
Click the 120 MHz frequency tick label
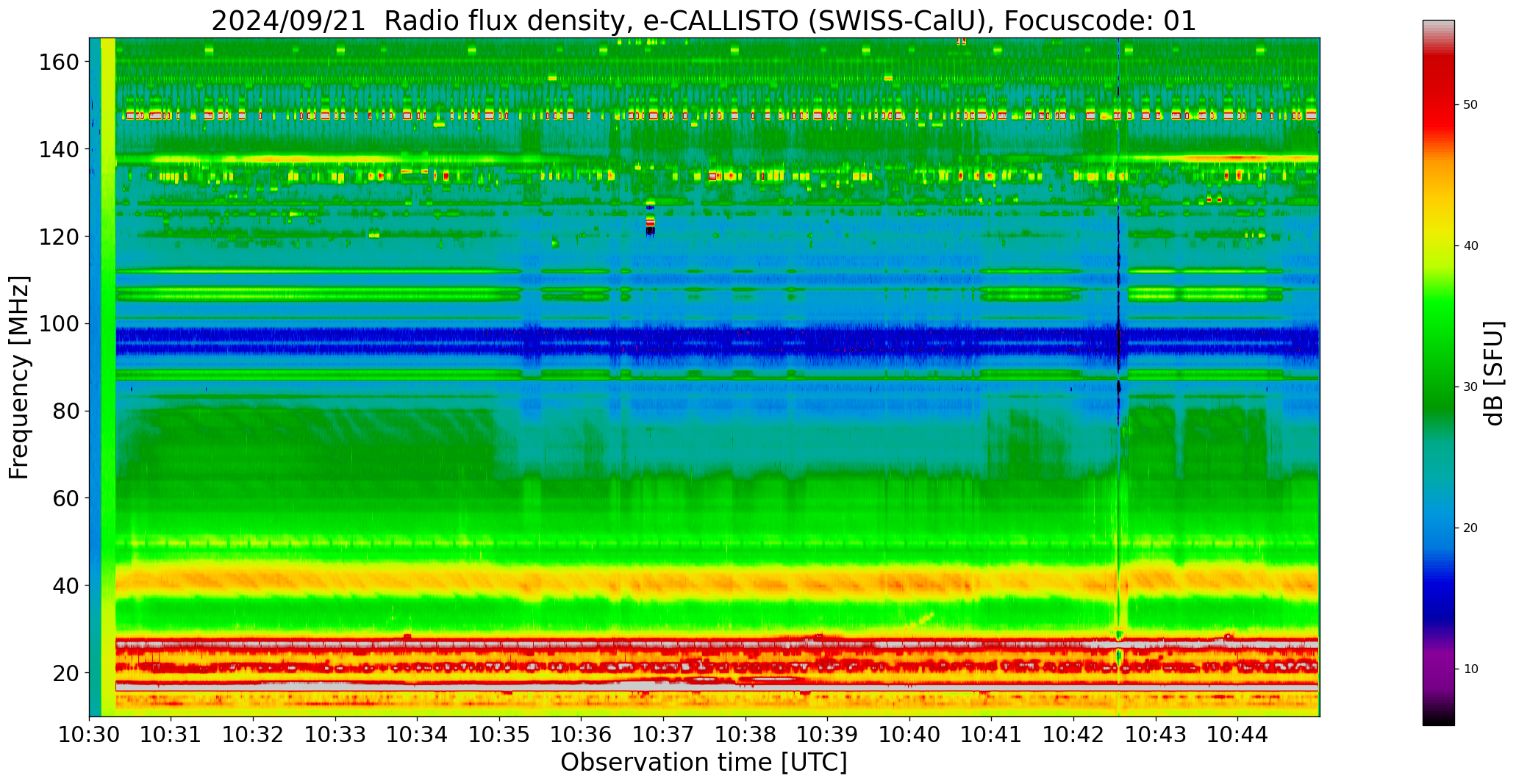pos(57,237)
